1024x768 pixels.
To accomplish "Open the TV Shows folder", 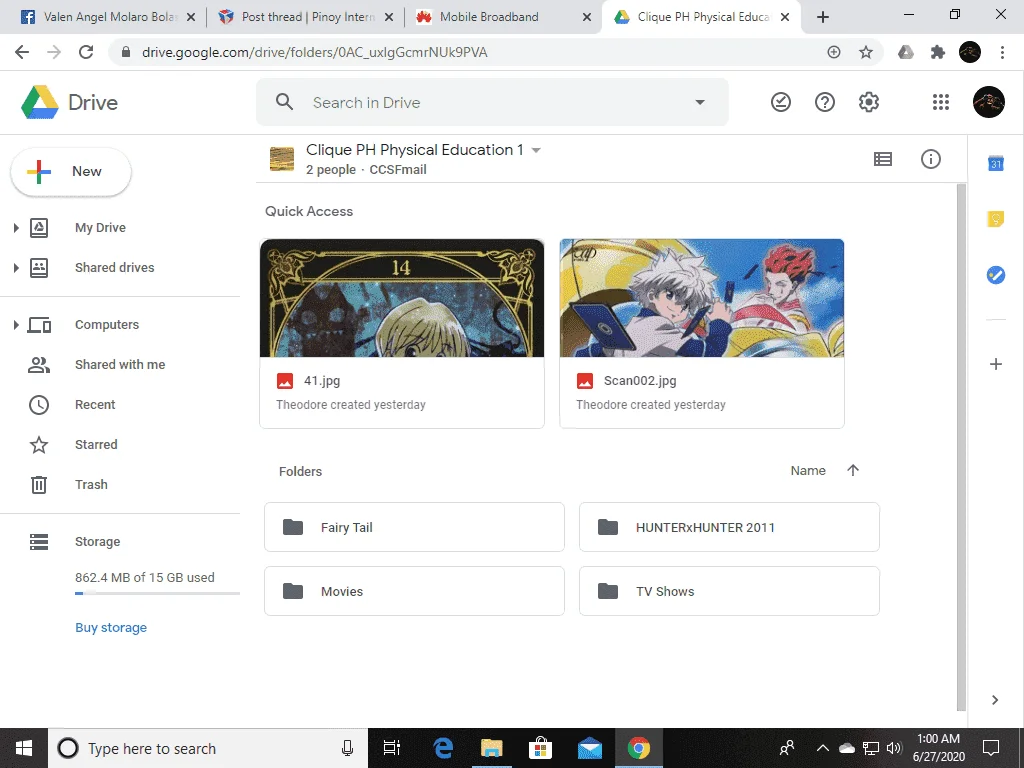I will tap(729, 591).
